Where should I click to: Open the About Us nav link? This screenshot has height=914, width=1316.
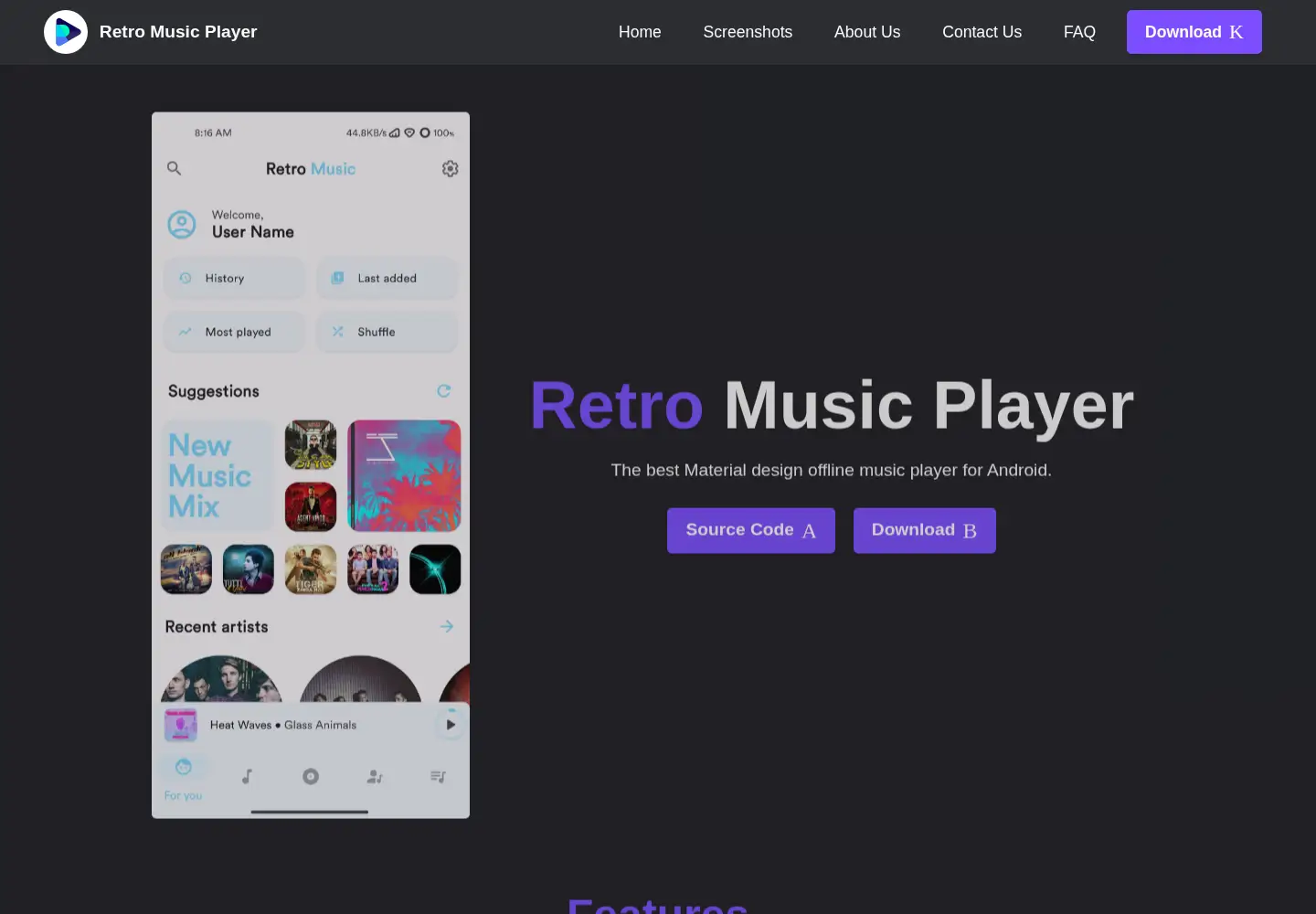pos(867,32)
